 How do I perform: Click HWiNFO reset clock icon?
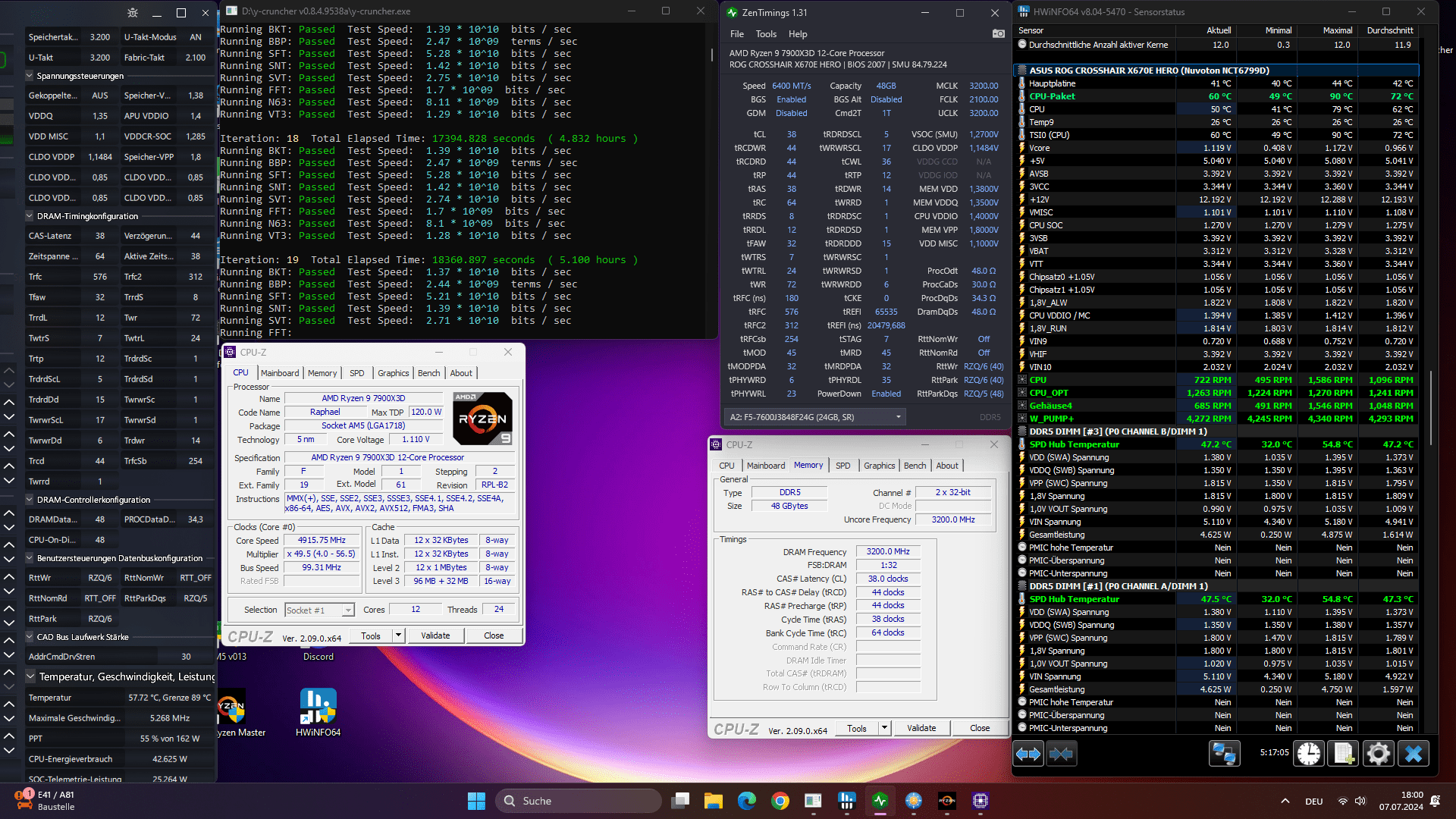click(x=1309, y=754)
